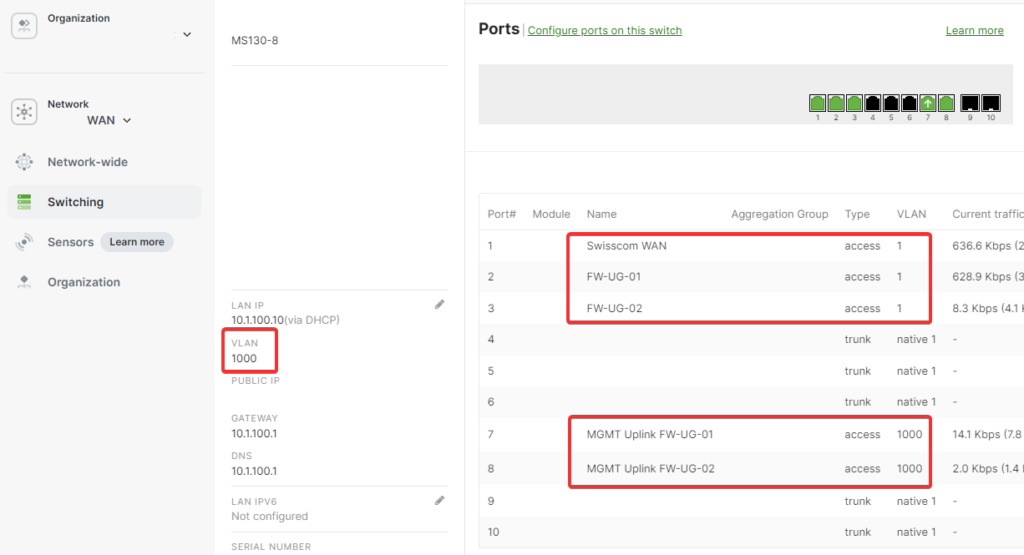The image size is (1024, 555).
Task: Click the Sensors sidebar icon
Action: click(24, 242)
